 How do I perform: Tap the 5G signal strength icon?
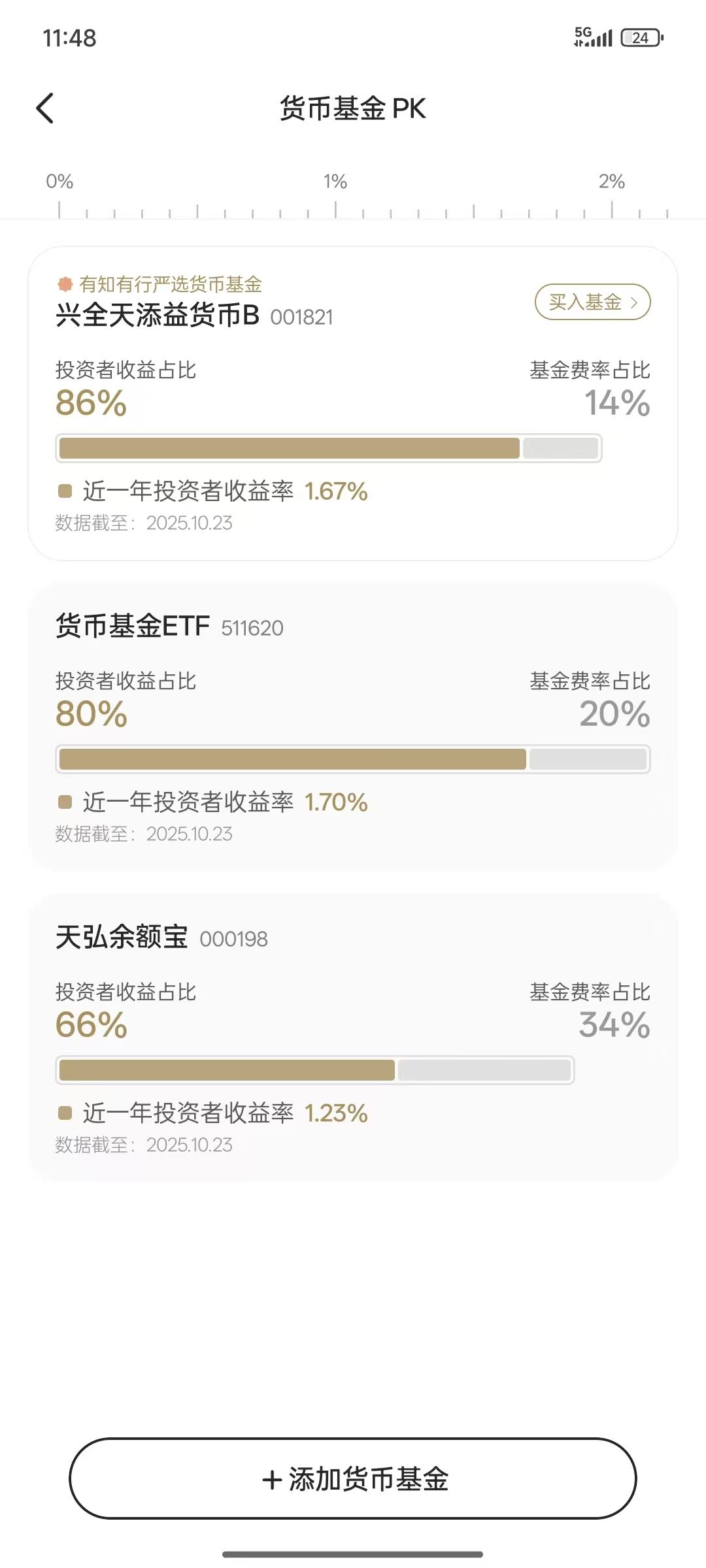point(593,37)
